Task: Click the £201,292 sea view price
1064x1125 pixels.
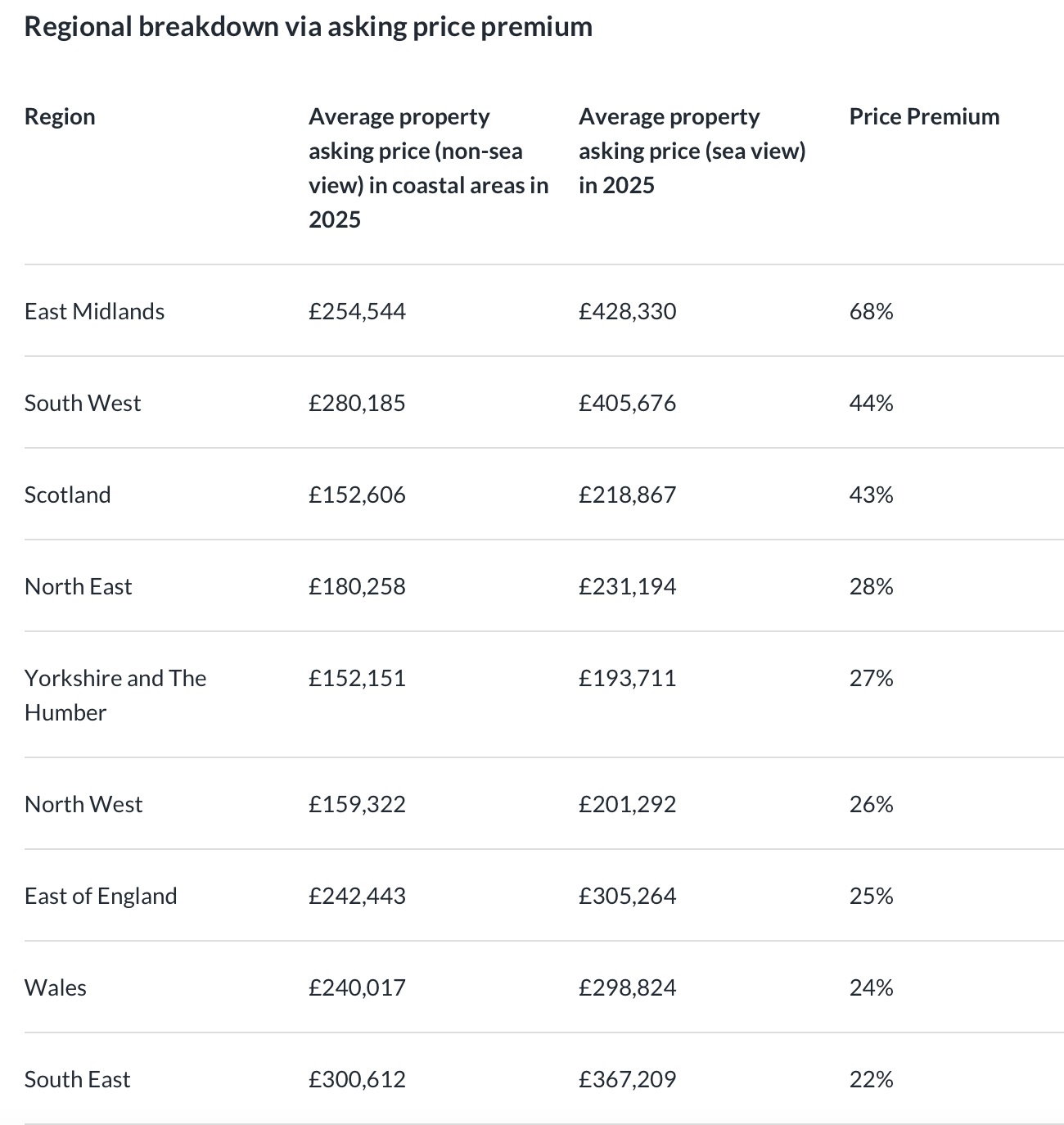Action: (x=627, y=805)
